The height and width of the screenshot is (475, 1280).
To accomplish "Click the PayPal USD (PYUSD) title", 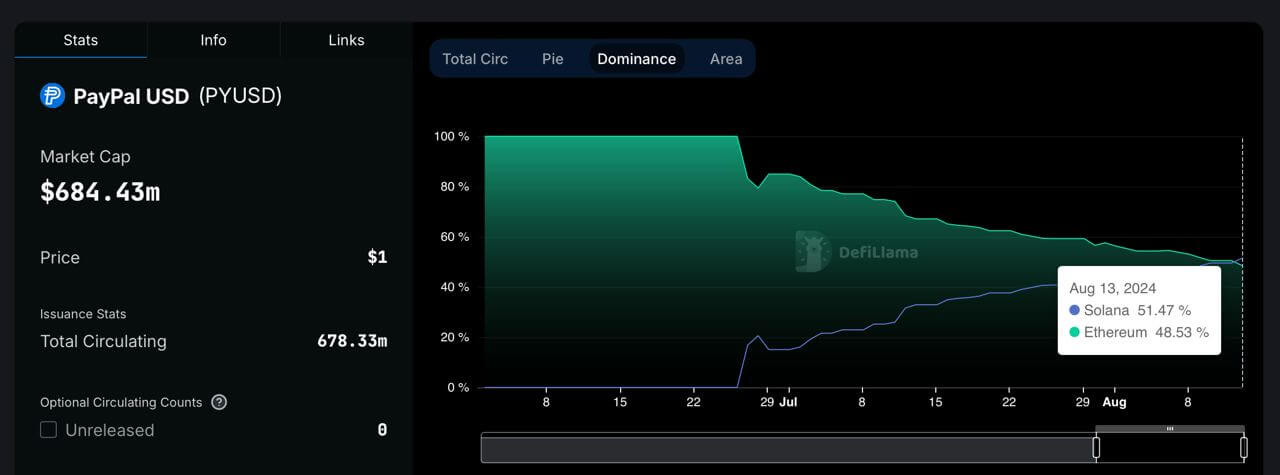I will click(178, 96).
